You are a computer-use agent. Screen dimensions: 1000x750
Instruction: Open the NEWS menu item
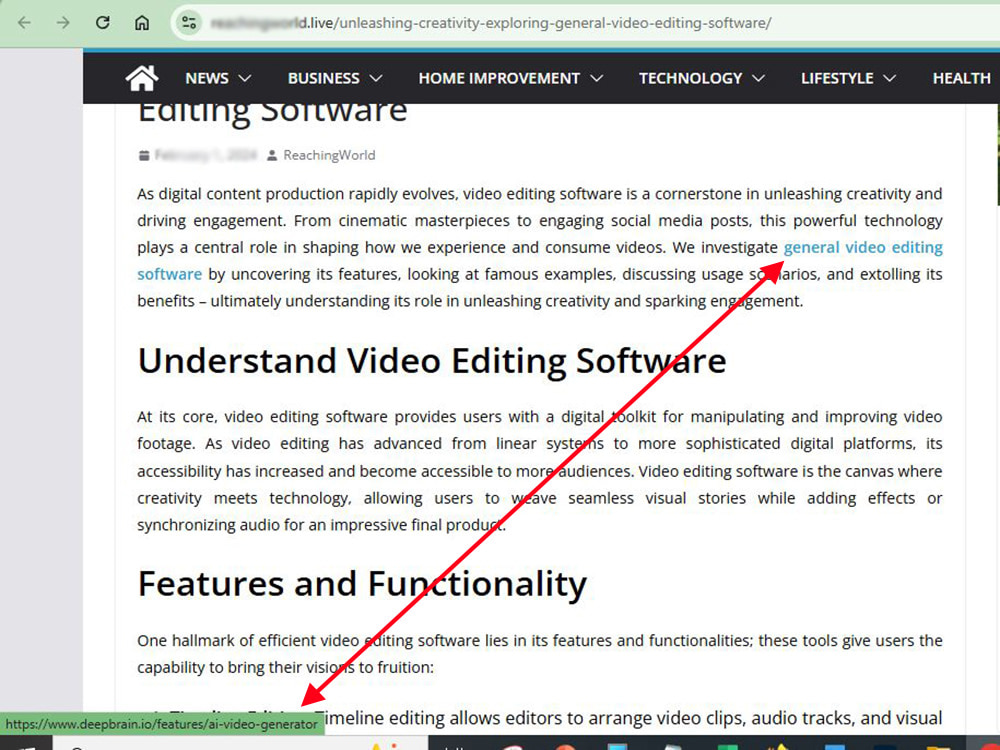tap(207, 78)
